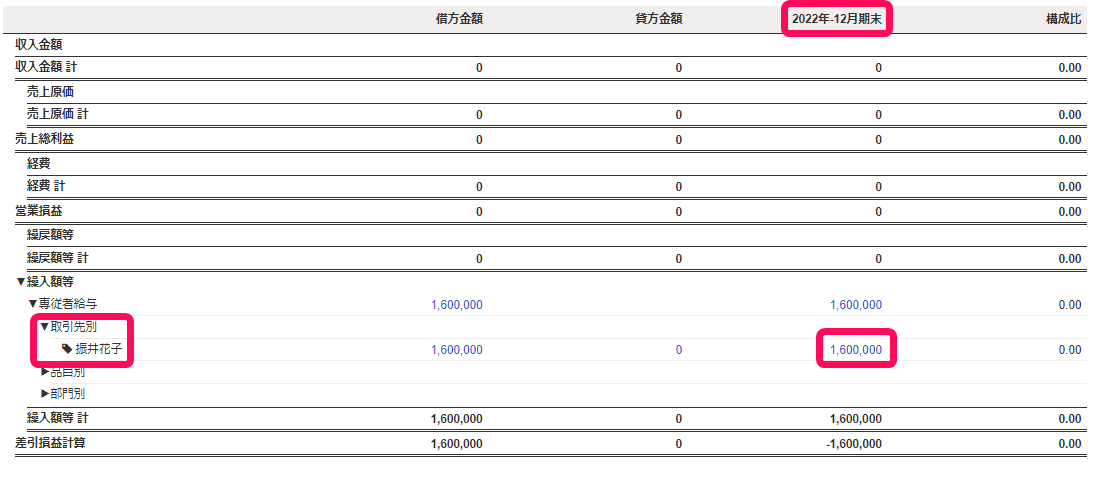Select the 営業損益 row label
The height and width of the screenshot is (478, 1093).
(39, 210)
